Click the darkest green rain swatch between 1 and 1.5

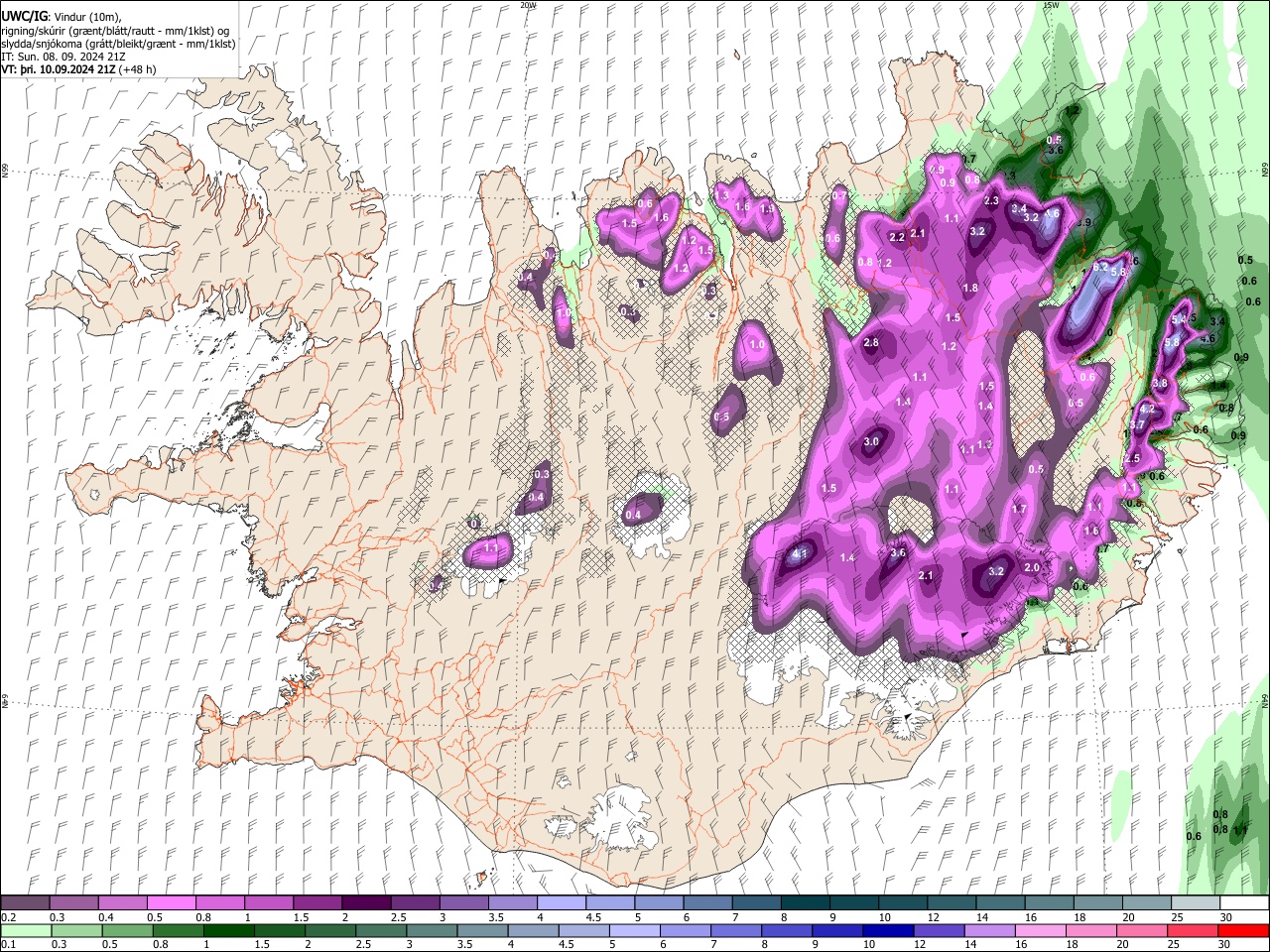point(227,930)
